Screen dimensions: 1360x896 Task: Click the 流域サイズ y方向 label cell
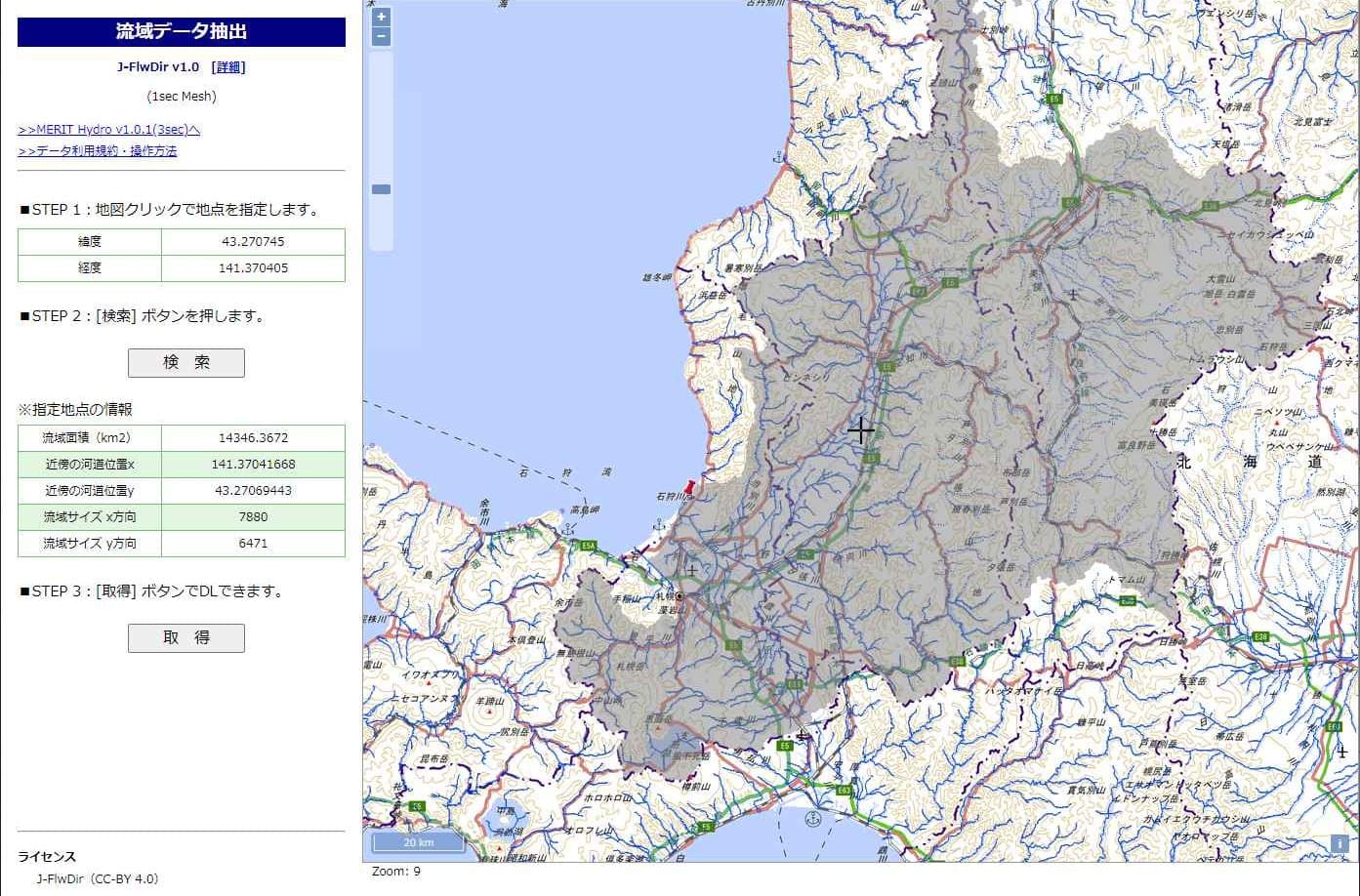pos(90,544)
